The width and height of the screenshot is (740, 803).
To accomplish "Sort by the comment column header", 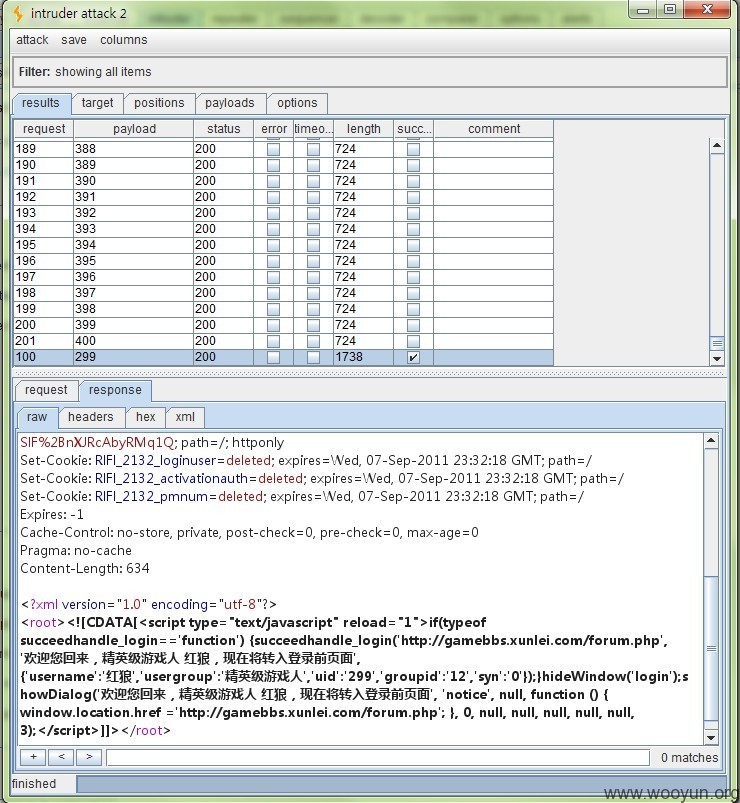I will [x=494, y=129].
